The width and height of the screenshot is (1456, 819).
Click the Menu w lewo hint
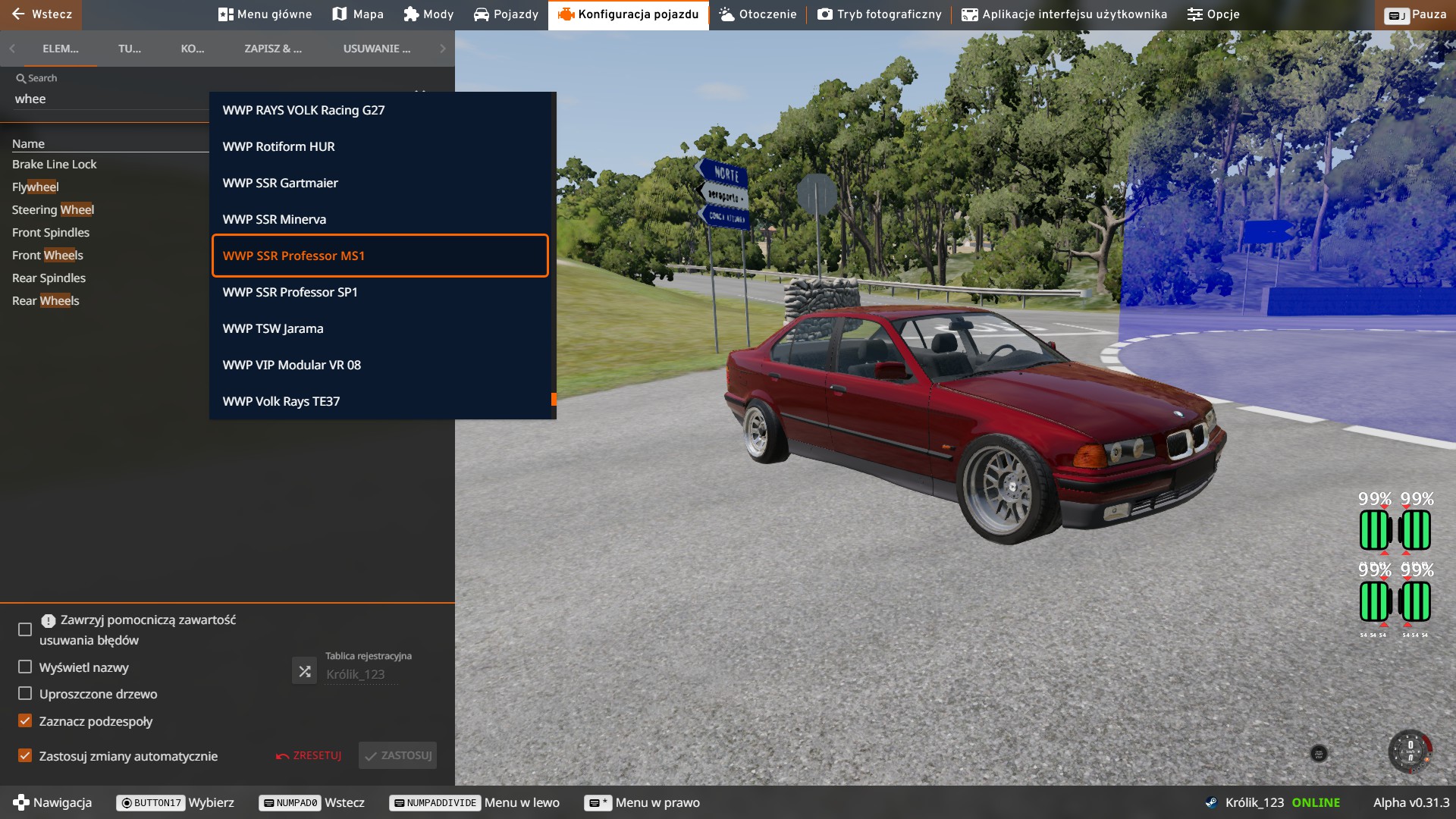click(x=475, y=802)
